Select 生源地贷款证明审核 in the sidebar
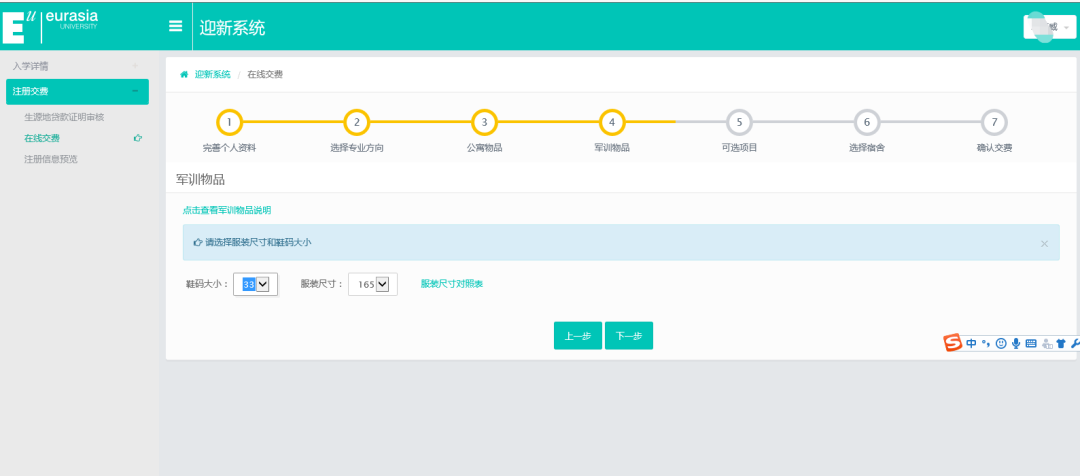Image resolution: width=1080 pixels, height=476 pixels. [x=64, y=117]
